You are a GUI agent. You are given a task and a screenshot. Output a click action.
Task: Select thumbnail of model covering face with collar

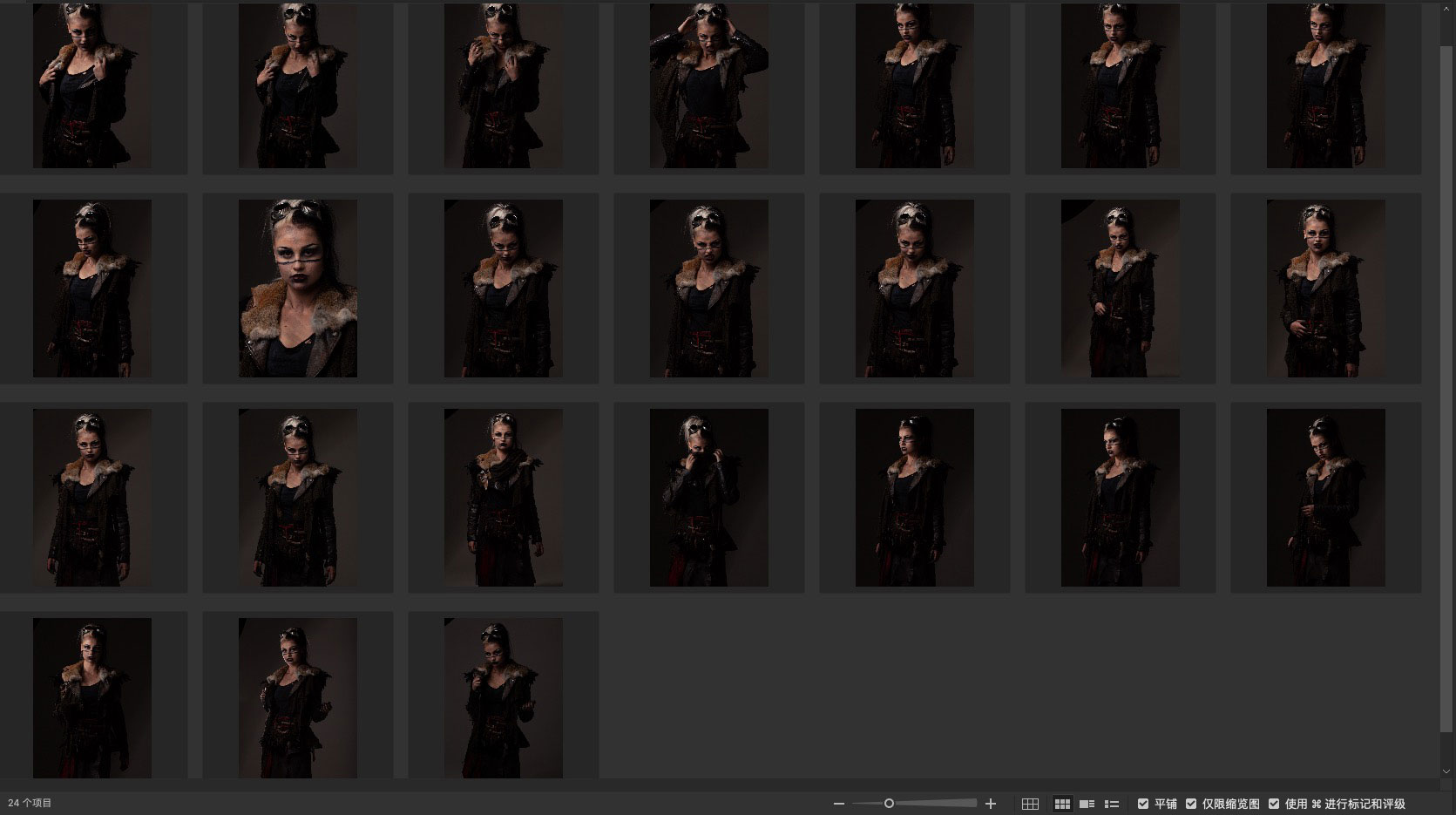pos(709,498)
